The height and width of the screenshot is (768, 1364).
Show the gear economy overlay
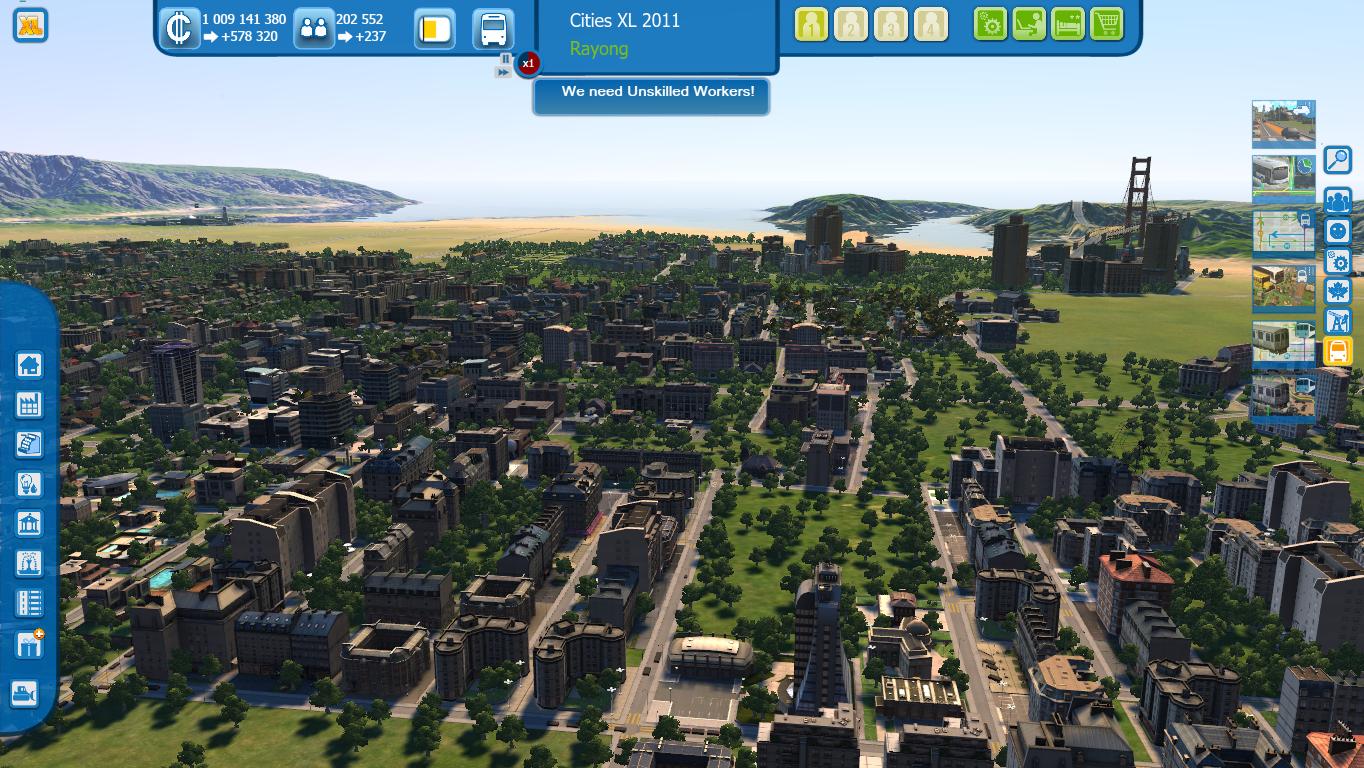click(x=1338, y=261)
